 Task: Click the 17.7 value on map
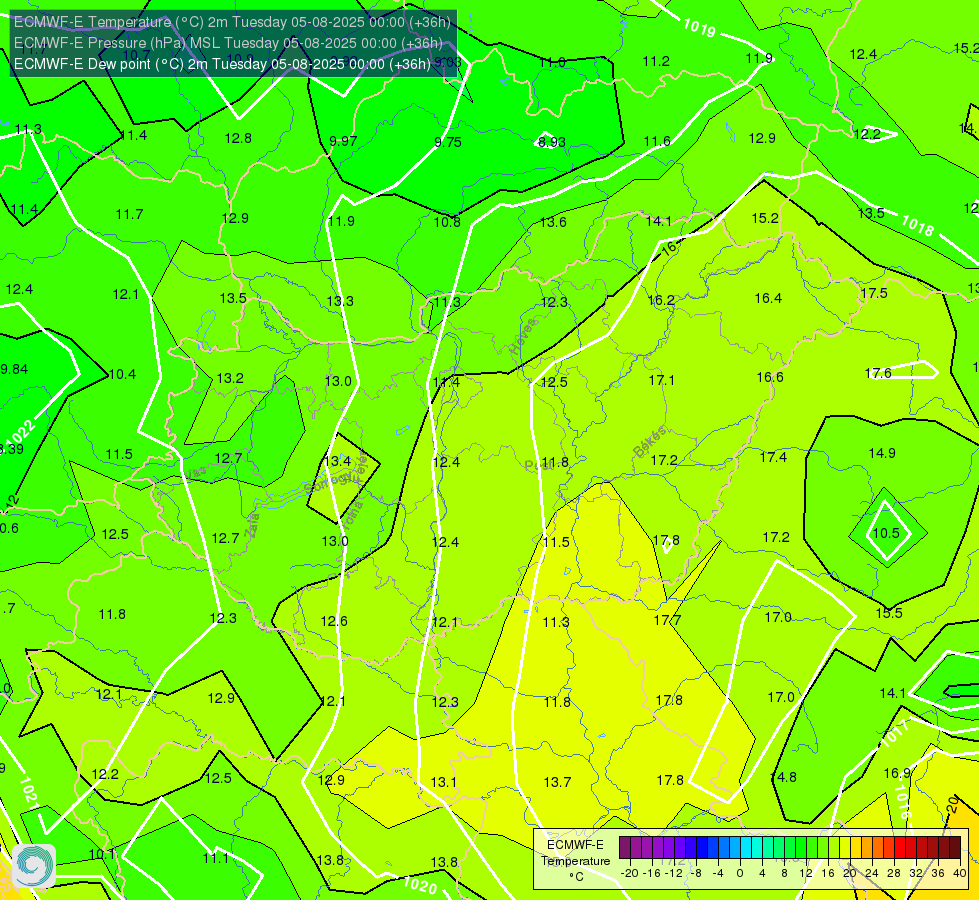[x=667, y=620]
